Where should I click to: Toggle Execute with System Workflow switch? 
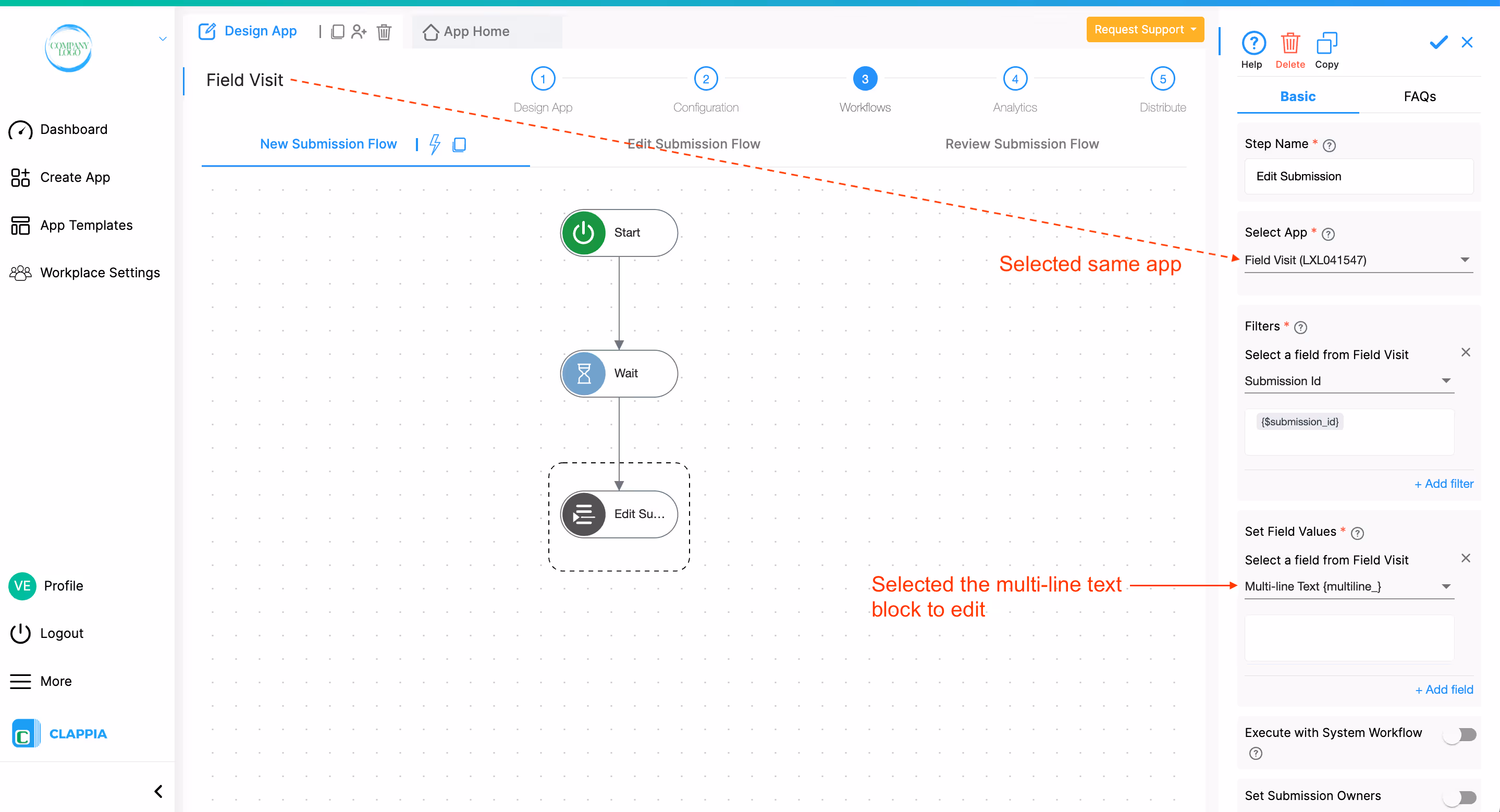point(1460,734)
